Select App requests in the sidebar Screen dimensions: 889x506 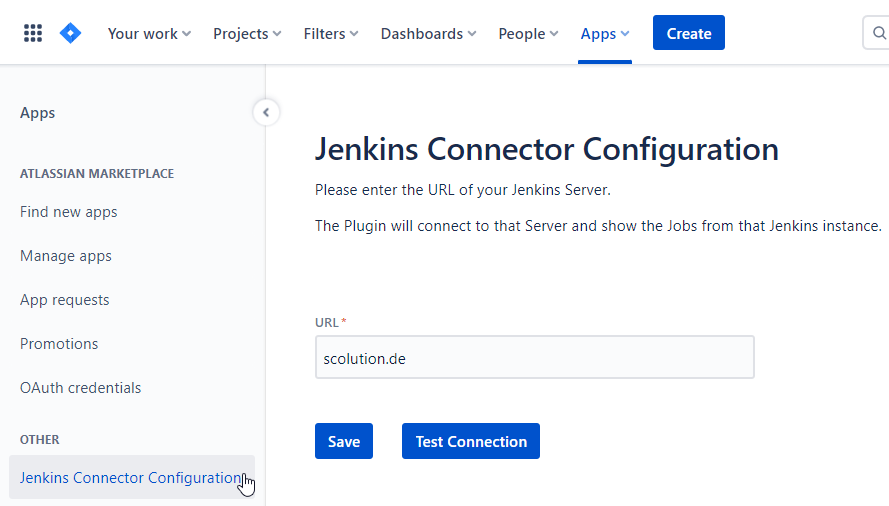click(x=65, y=300)
